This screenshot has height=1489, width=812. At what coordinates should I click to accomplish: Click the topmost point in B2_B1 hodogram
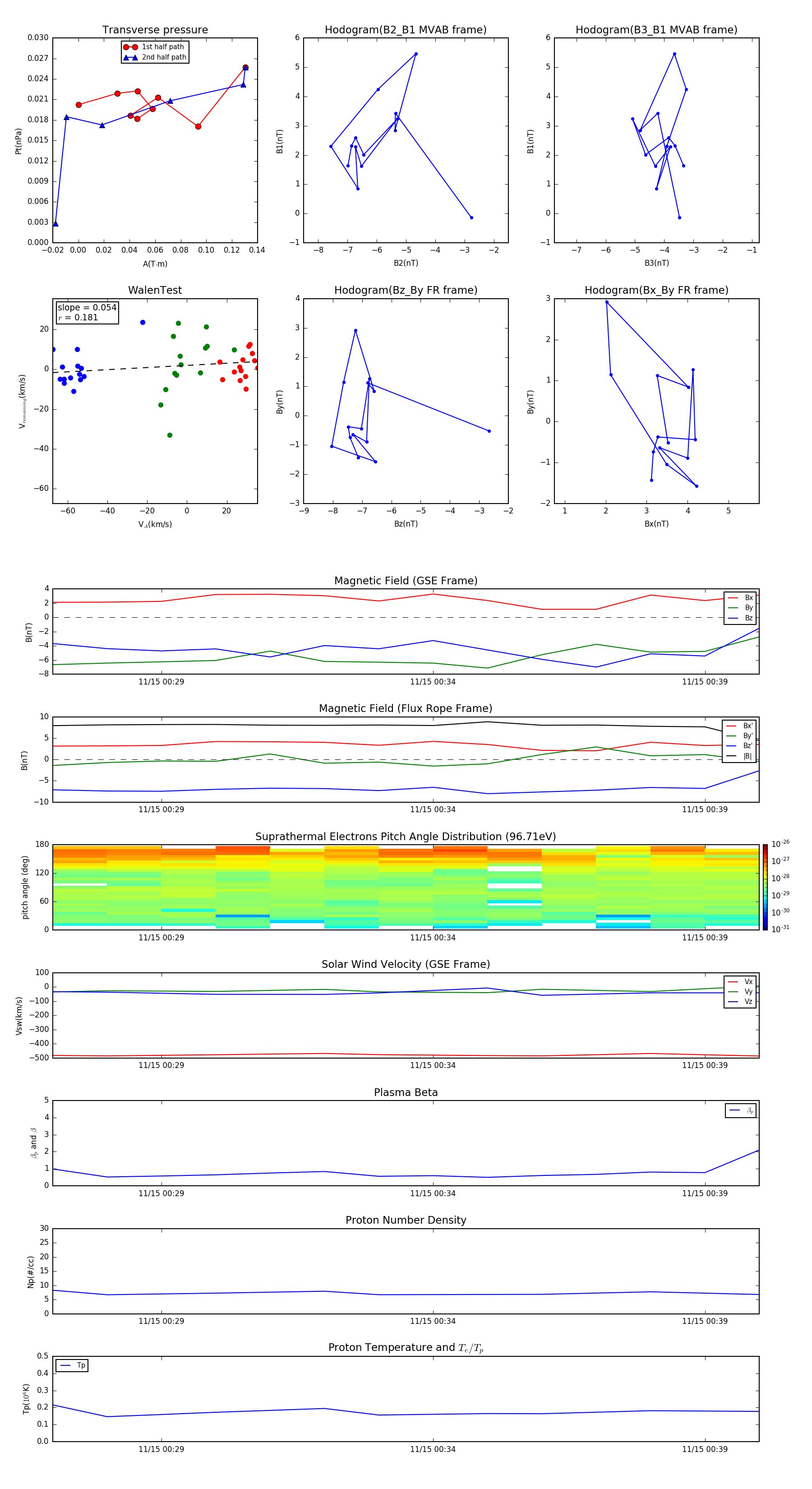(415, 54)
